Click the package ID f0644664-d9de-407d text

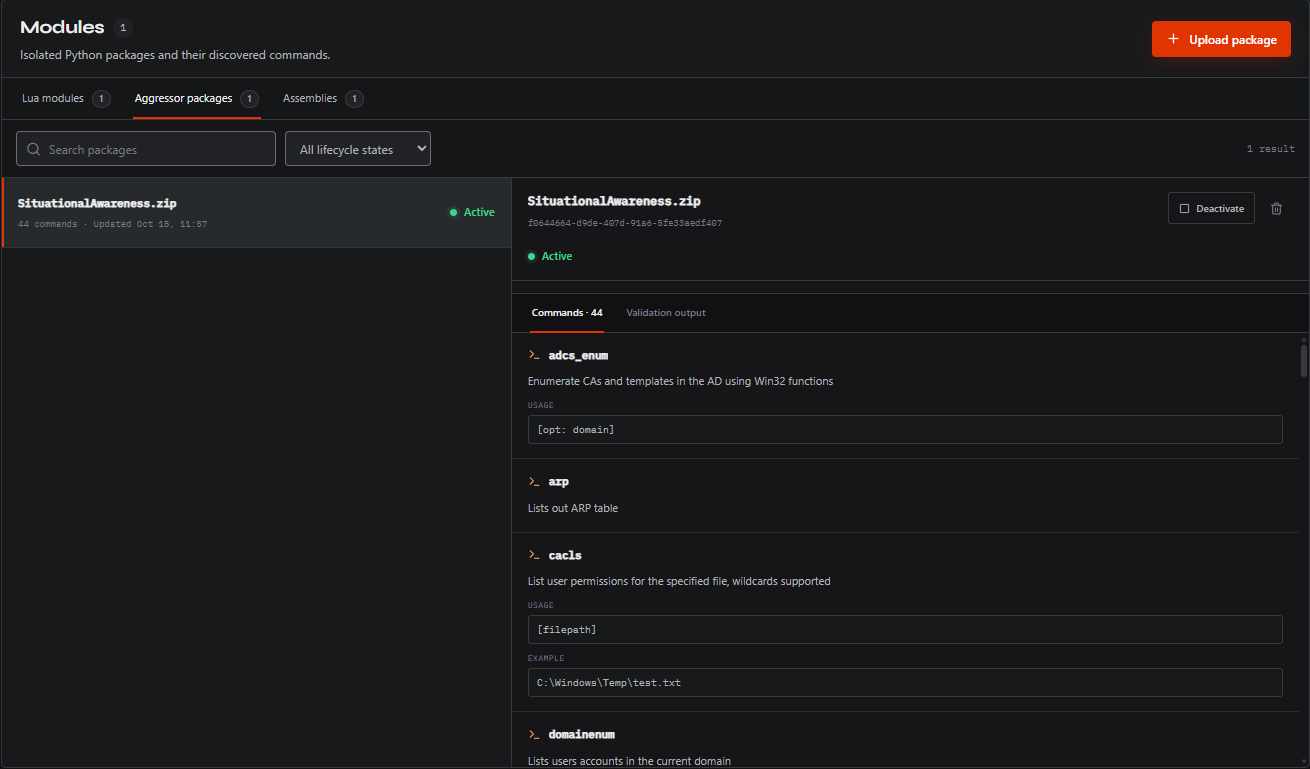(x=625, y=223)
